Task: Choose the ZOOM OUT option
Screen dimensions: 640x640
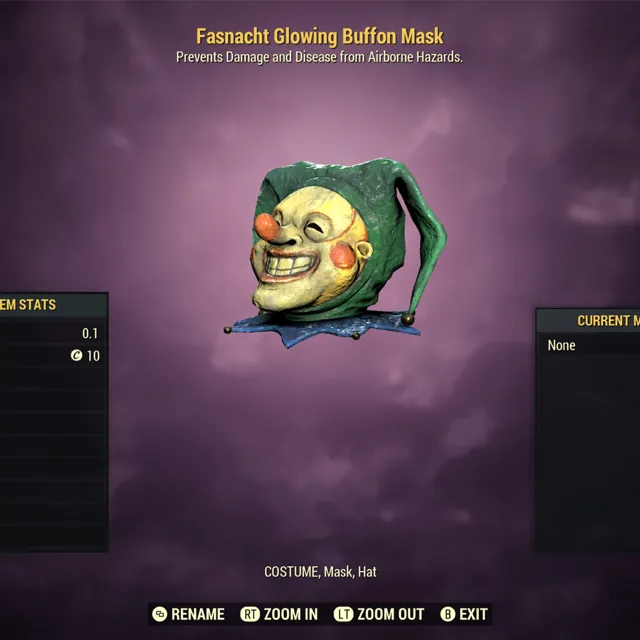Action: (x=391, y=614)
